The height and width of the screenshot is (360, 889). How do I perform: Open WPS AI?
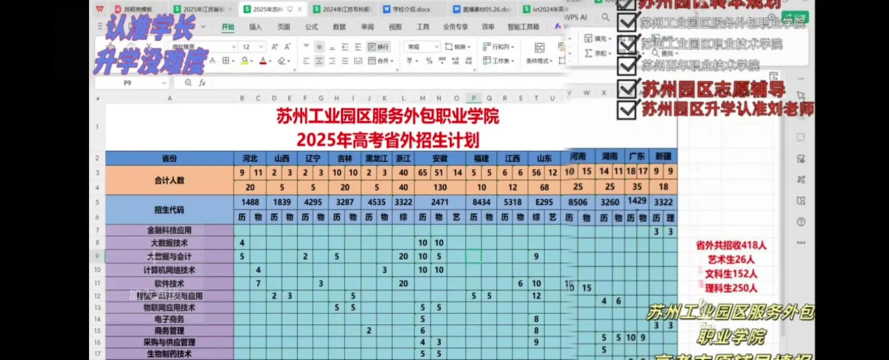click(x=575, y=18)
